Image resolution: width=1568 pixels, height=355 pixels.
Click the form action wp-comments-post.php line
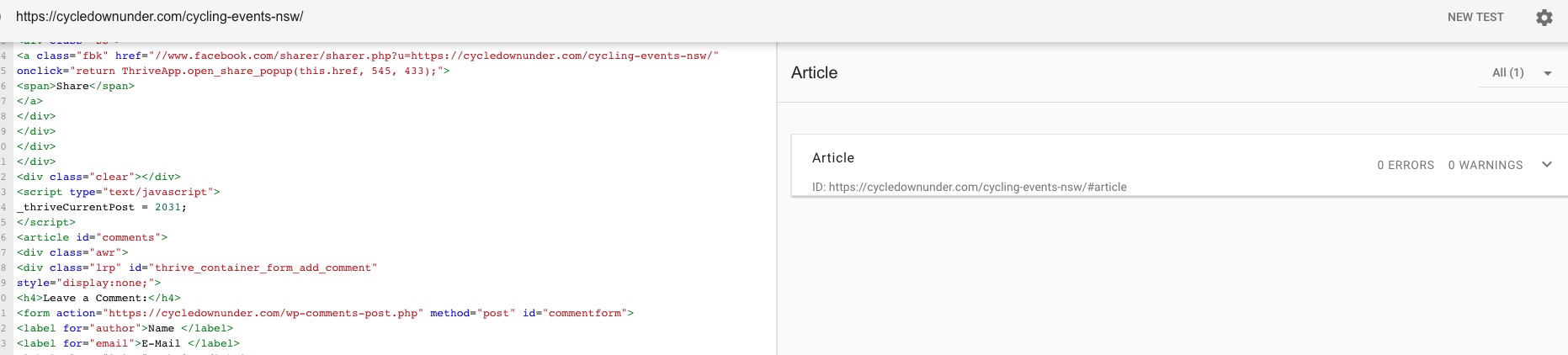click(325, 313)
